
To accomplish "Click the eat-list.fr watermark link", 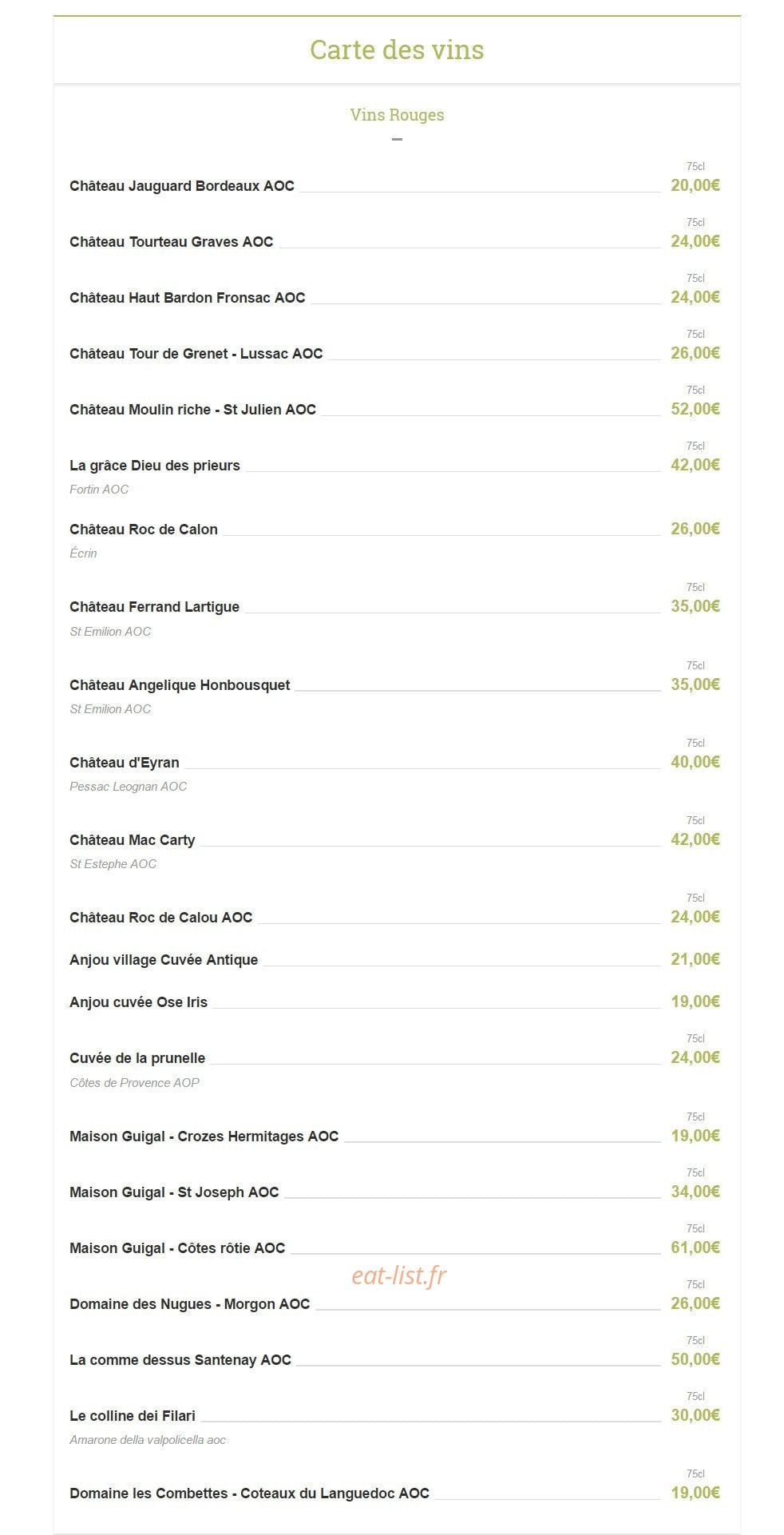I will tap(399, 1275).
